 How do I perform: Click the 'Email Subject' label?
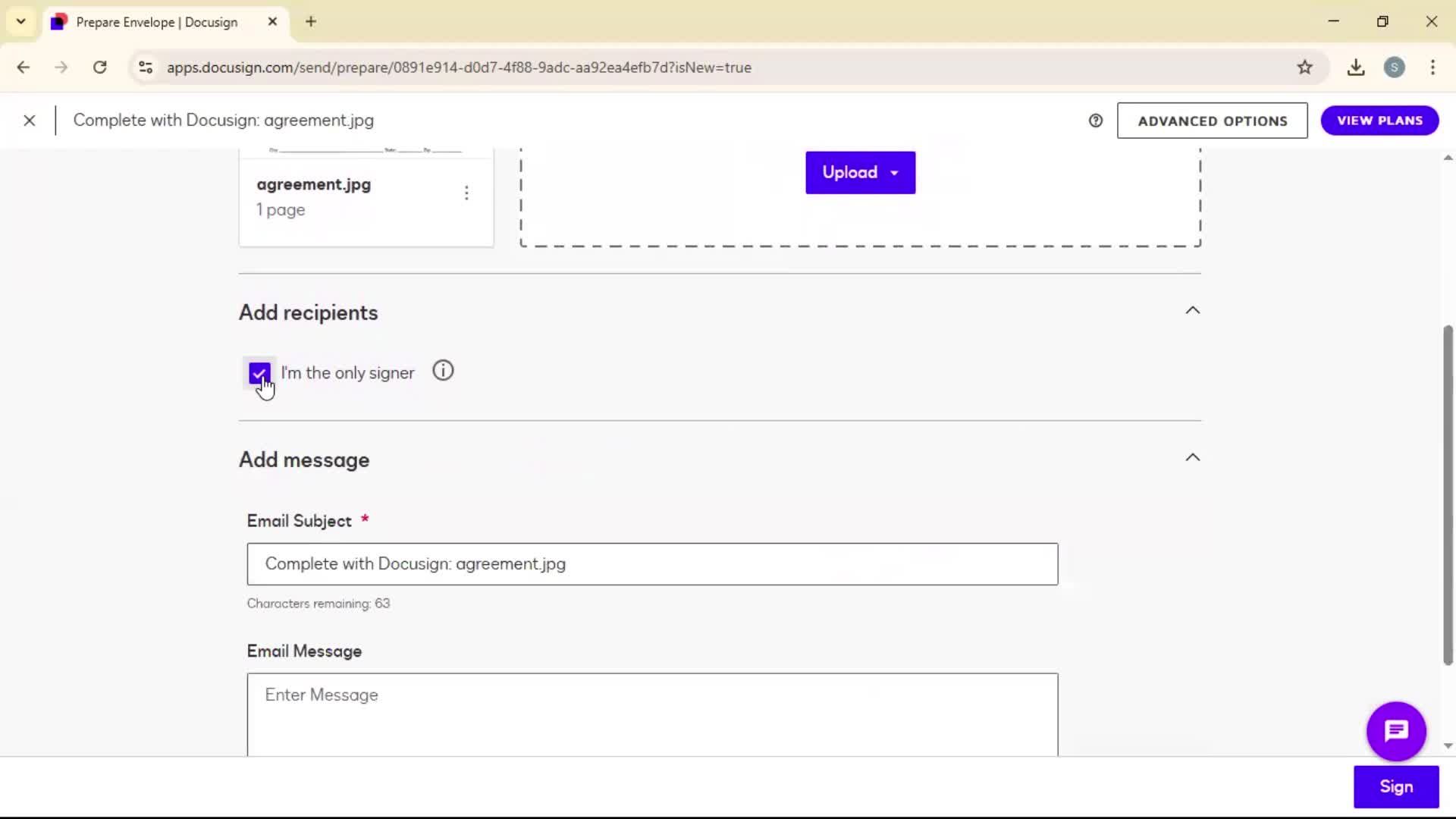tap(300, 521)
